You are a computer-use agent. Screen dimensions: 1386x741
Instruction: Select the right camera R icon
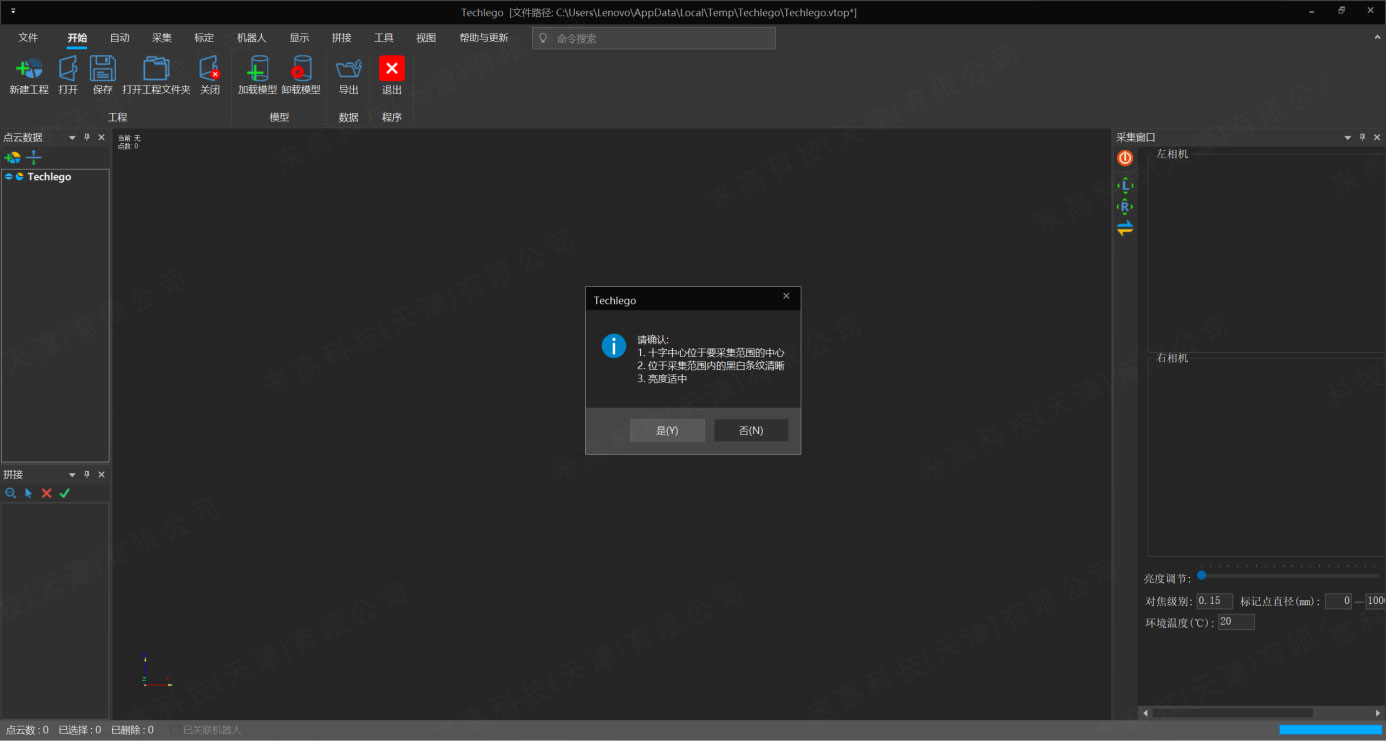point(1125,207)
